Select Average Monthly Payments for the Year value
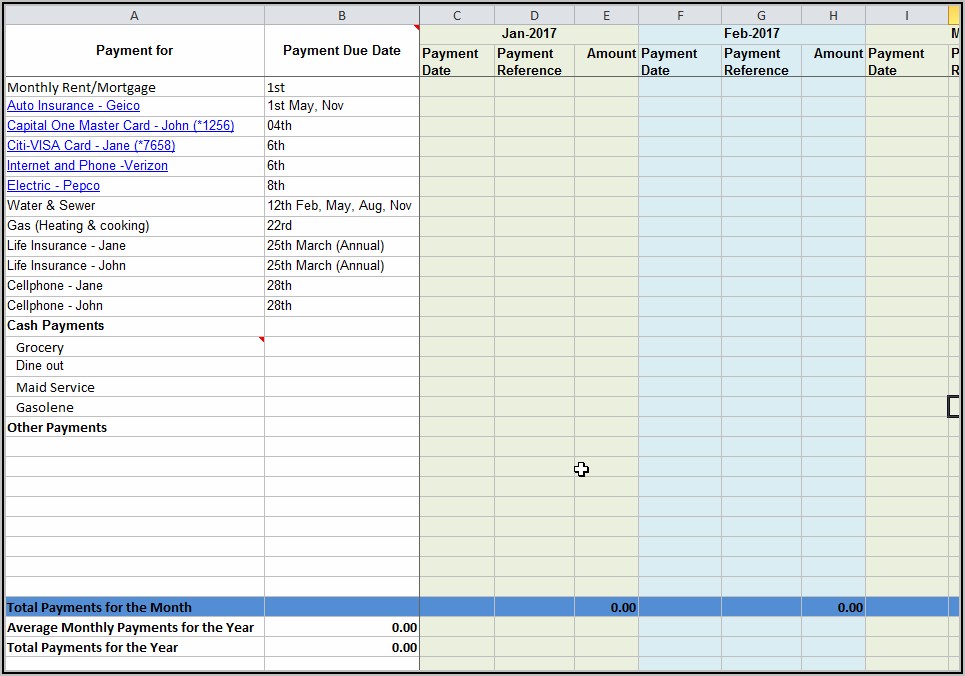965x676 pixels. click(342, 627)
